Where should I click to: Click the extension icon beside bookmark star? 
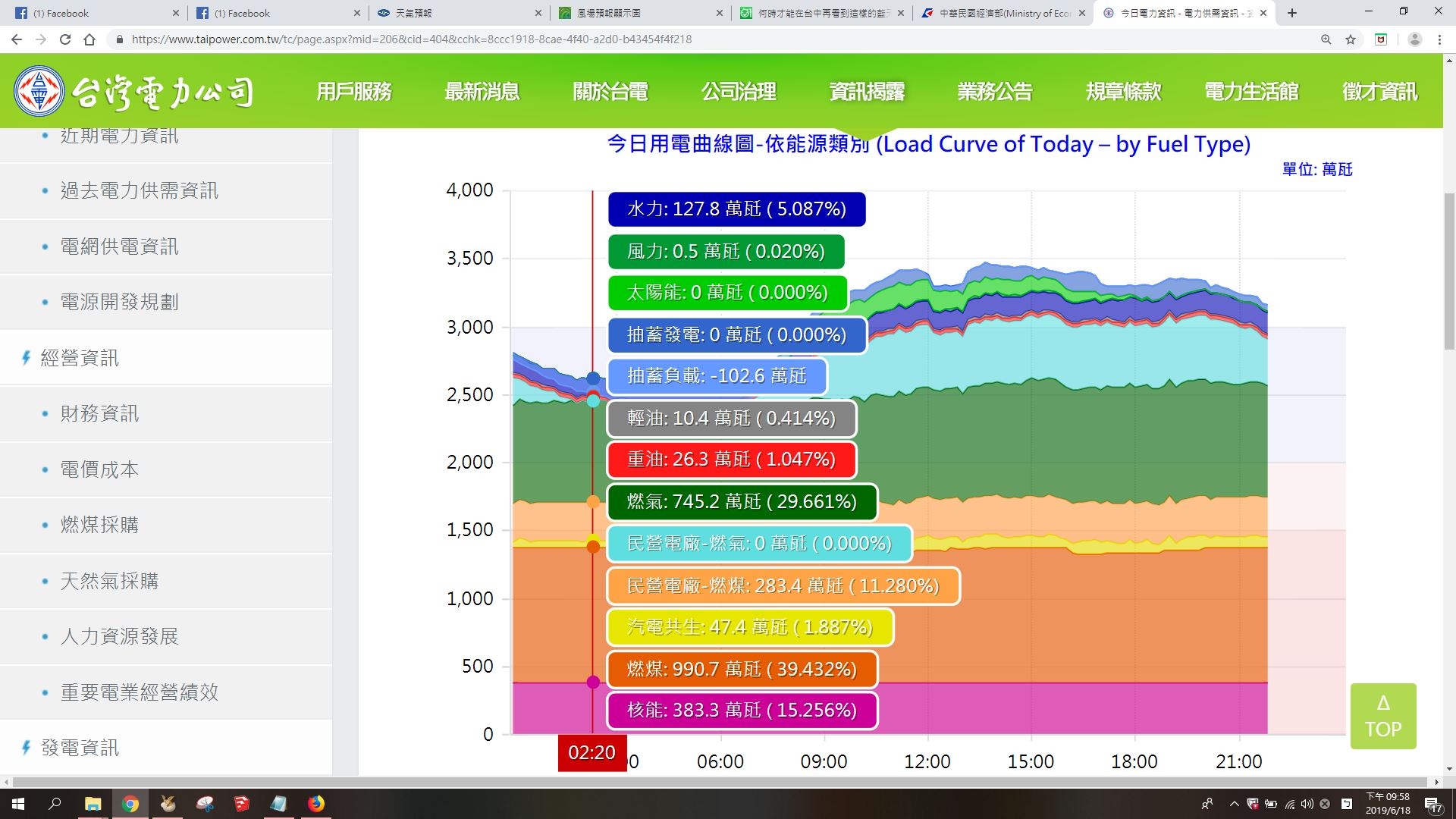1381,39
